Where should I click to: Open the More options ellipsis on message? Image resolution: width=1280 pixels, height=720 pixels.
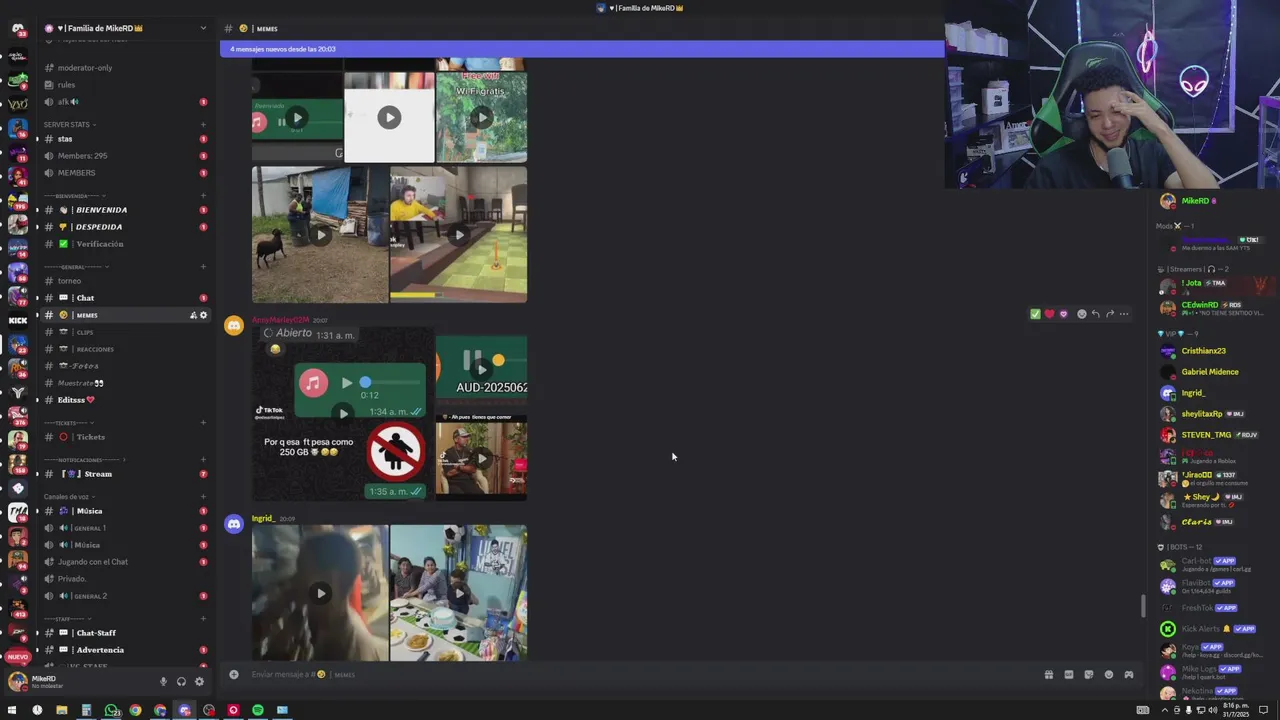(1124, 314)
